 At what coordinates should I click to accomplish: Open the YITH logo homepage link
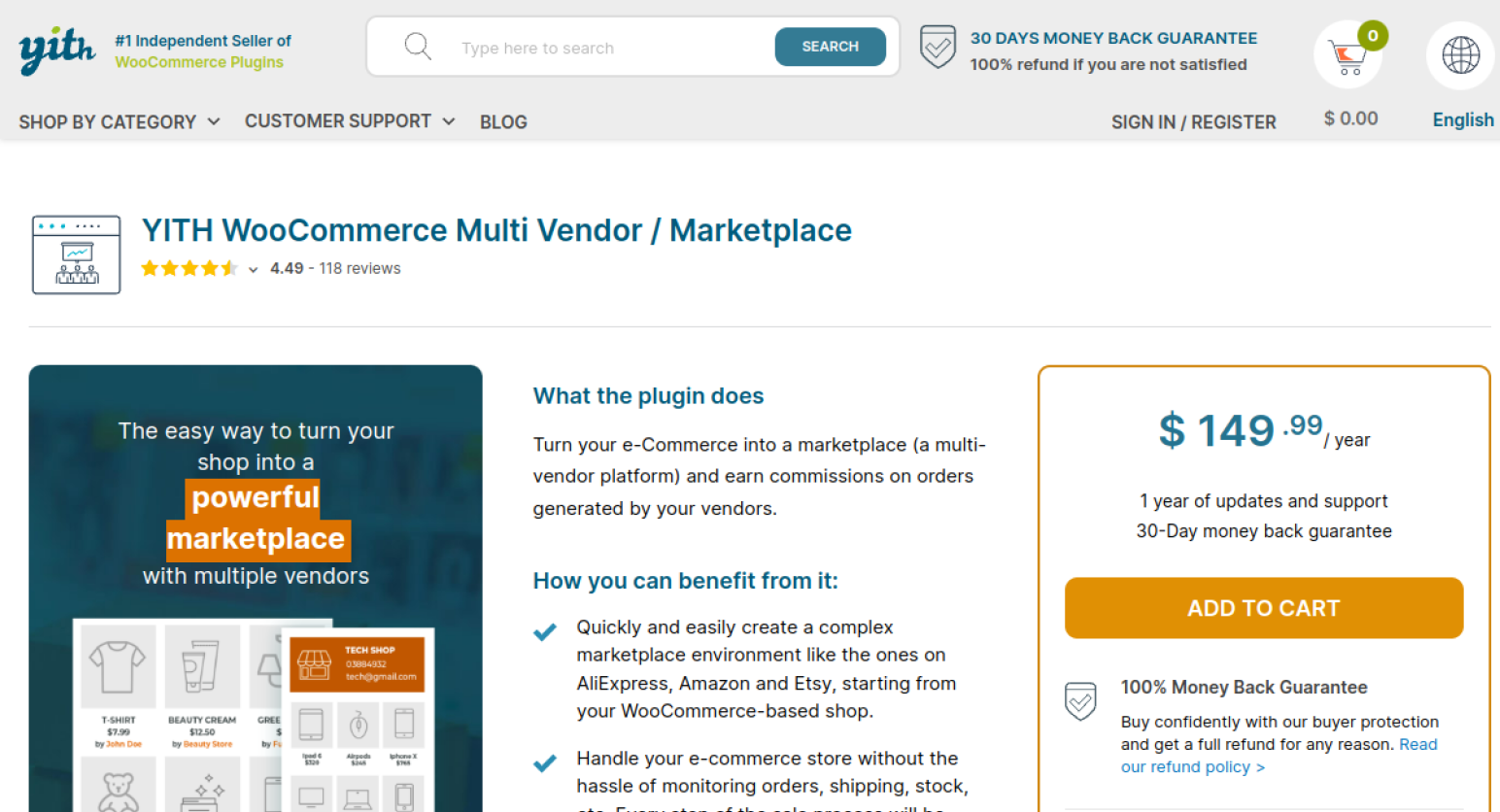click(57, 50)
